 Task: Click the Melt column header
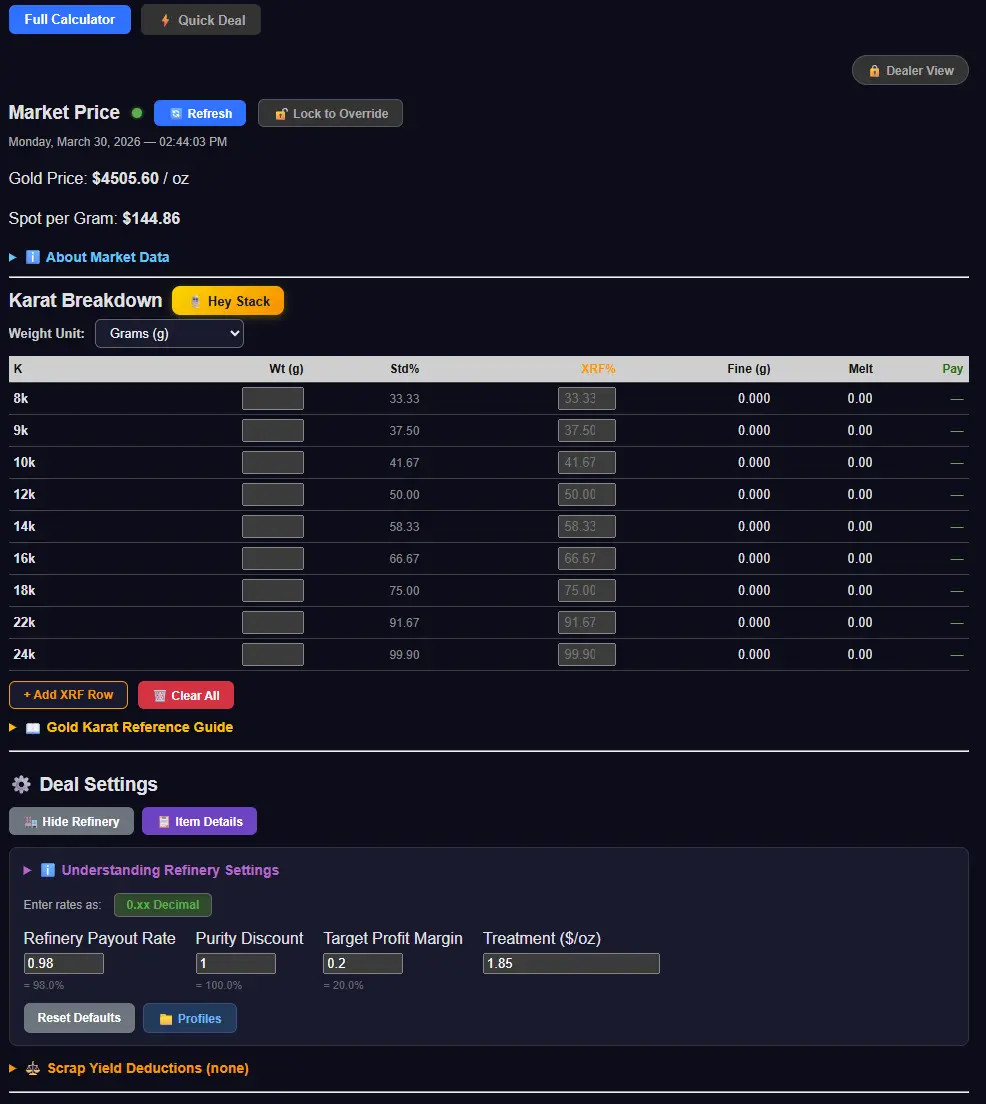(x=860, y=369)
